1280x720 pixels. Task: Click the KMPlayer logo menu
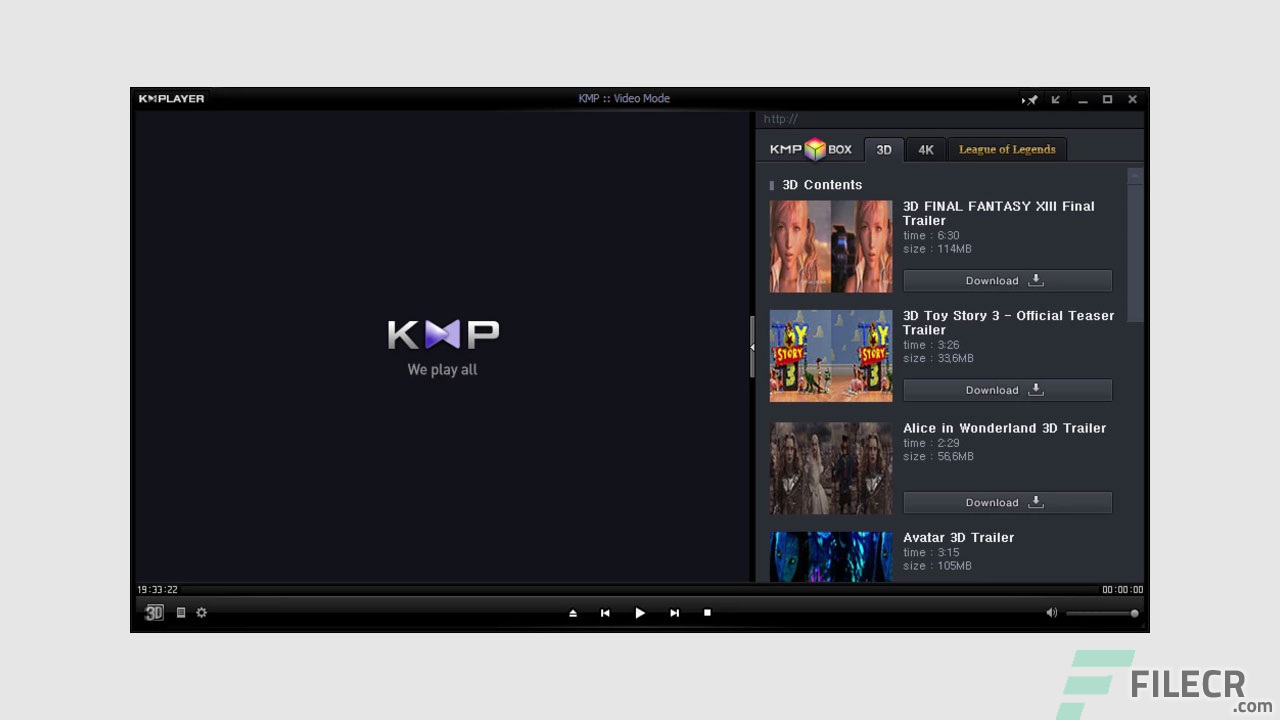pyautogui.click(x=171, y=99)
